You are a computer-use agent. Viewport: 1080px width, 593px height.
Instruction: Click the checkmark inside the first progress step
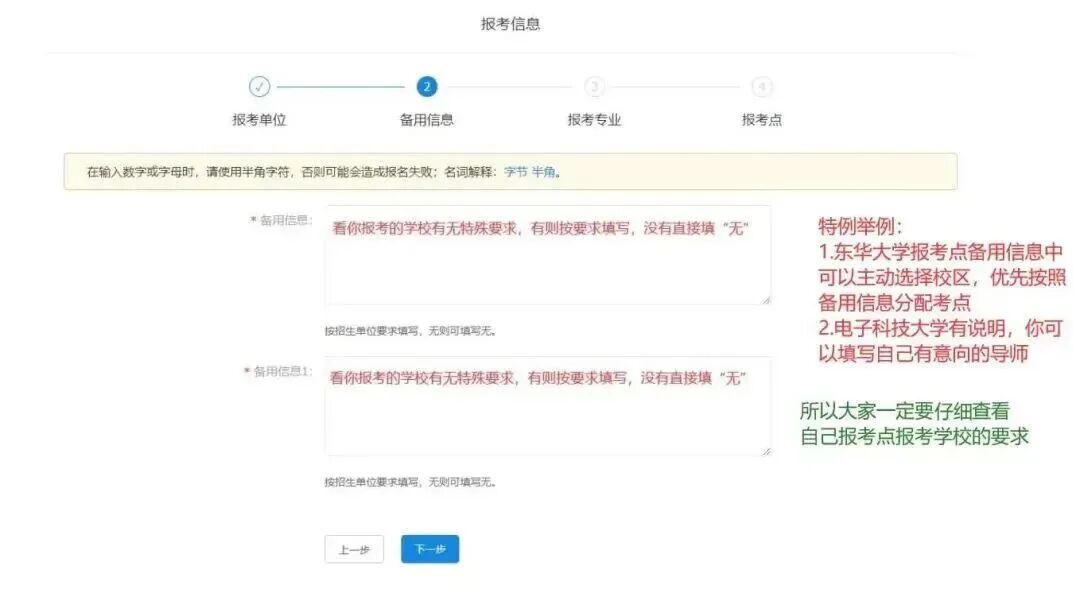click(261, 86)
